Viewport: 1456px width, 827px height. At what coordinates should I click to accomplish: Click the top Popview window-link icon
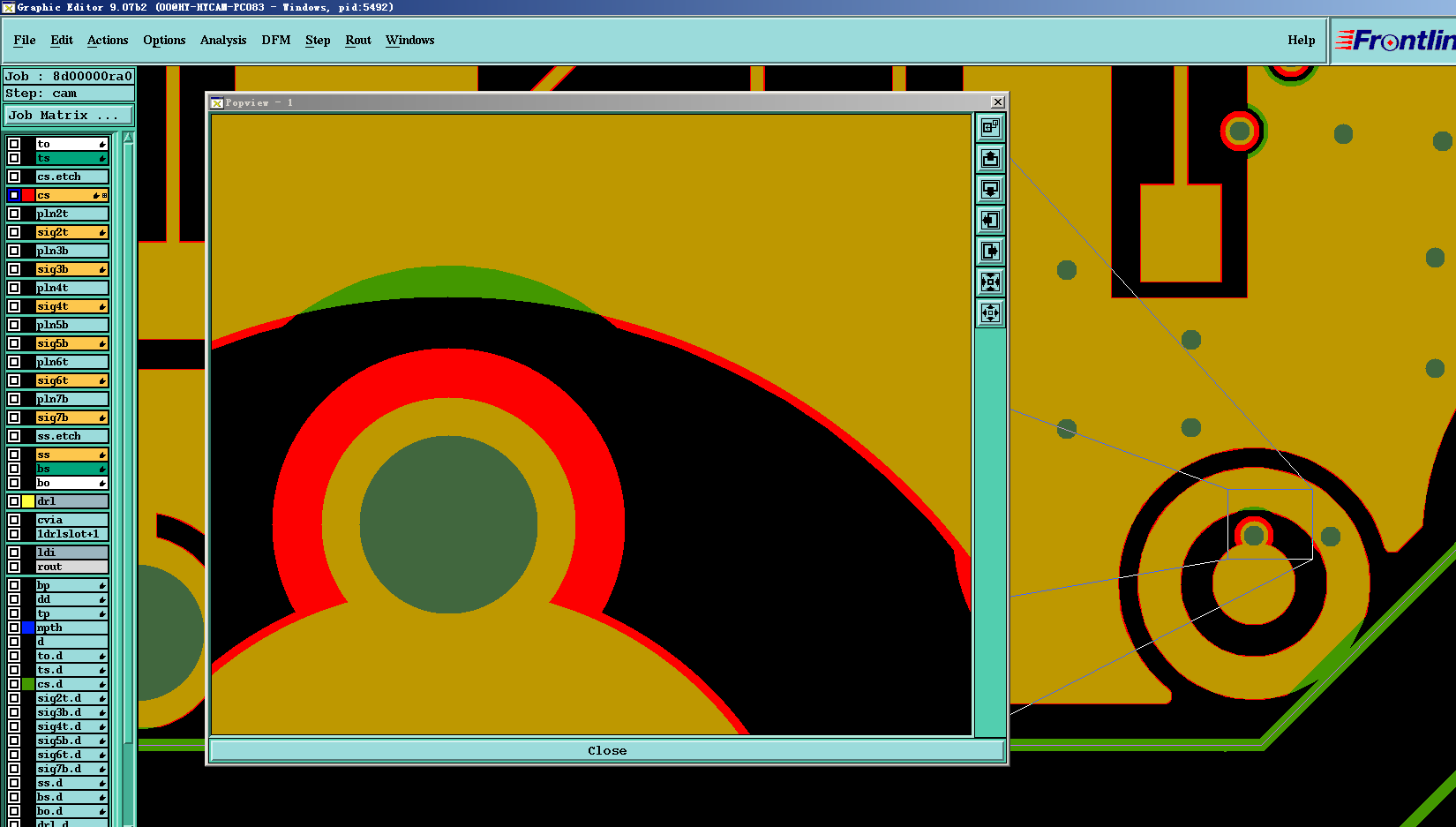tap(990, 128)
